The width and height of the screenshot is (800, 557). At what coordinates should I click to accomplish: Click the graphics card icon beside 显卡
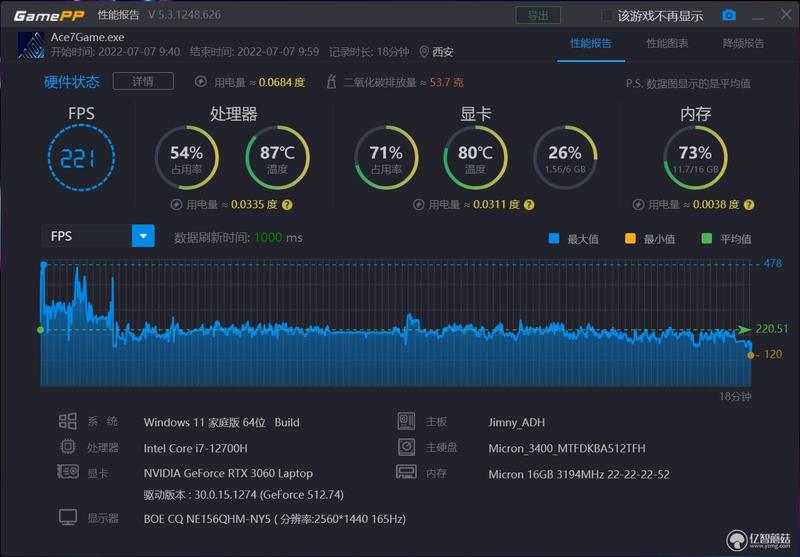pos(68,472)
